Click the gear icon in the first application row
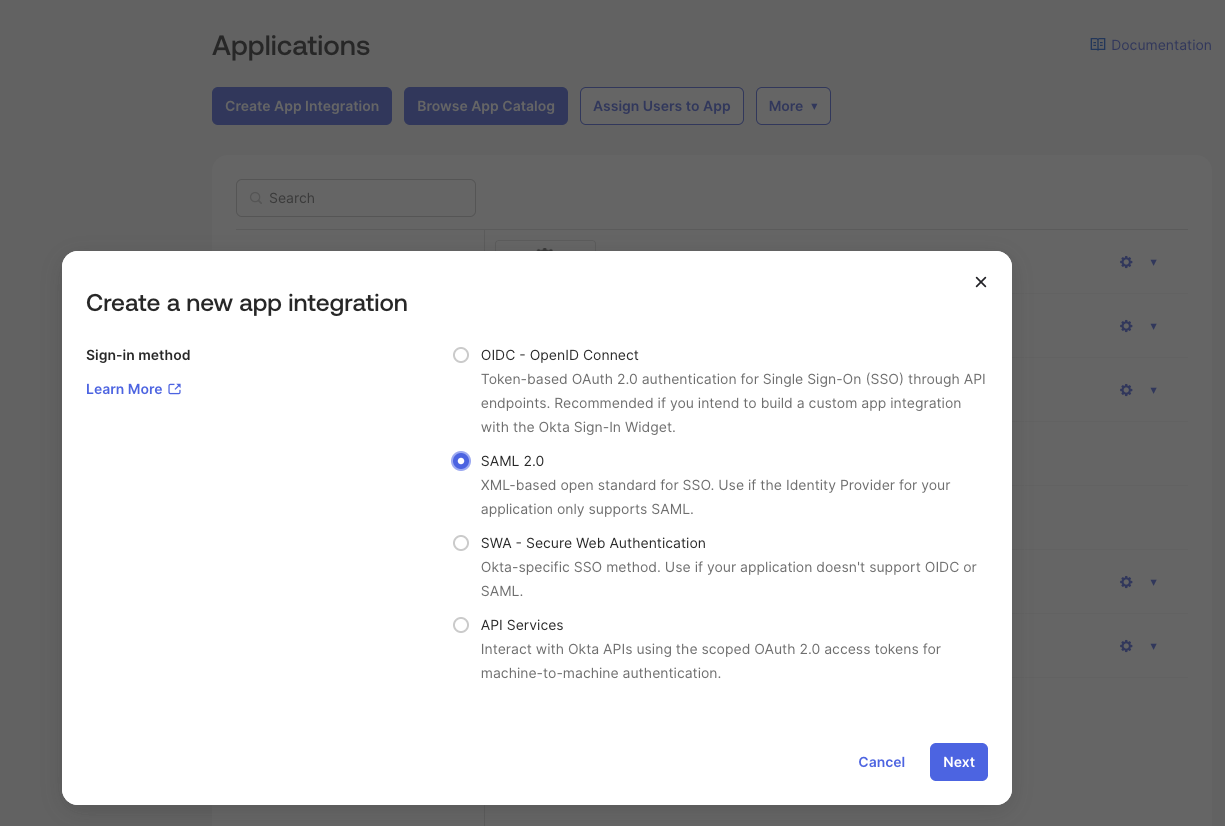The image size is (1225, 826). point(1126,262)
